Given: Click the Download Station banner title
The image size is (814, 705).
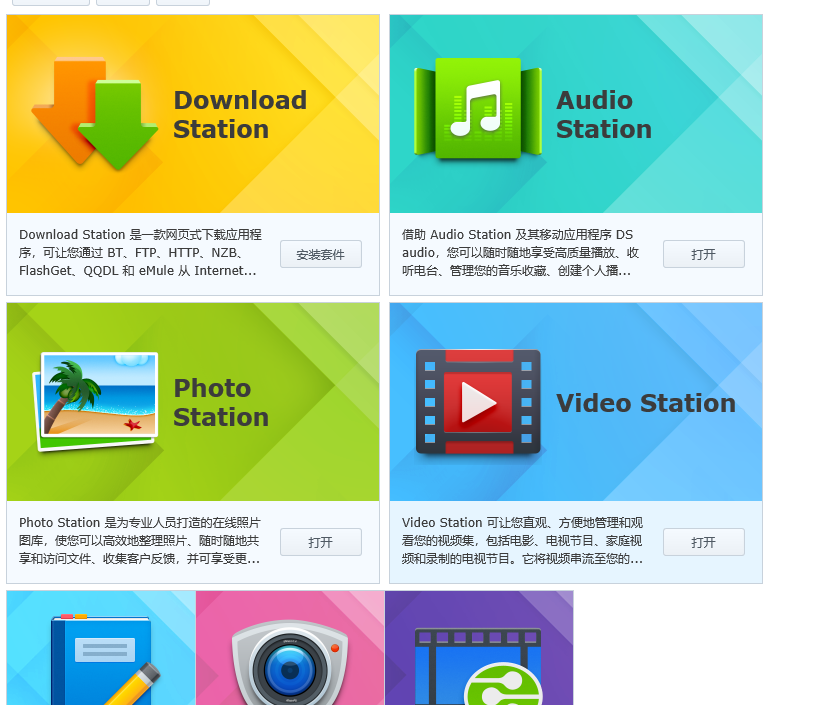Looking at the screenshot, I should tap(240, 115).
